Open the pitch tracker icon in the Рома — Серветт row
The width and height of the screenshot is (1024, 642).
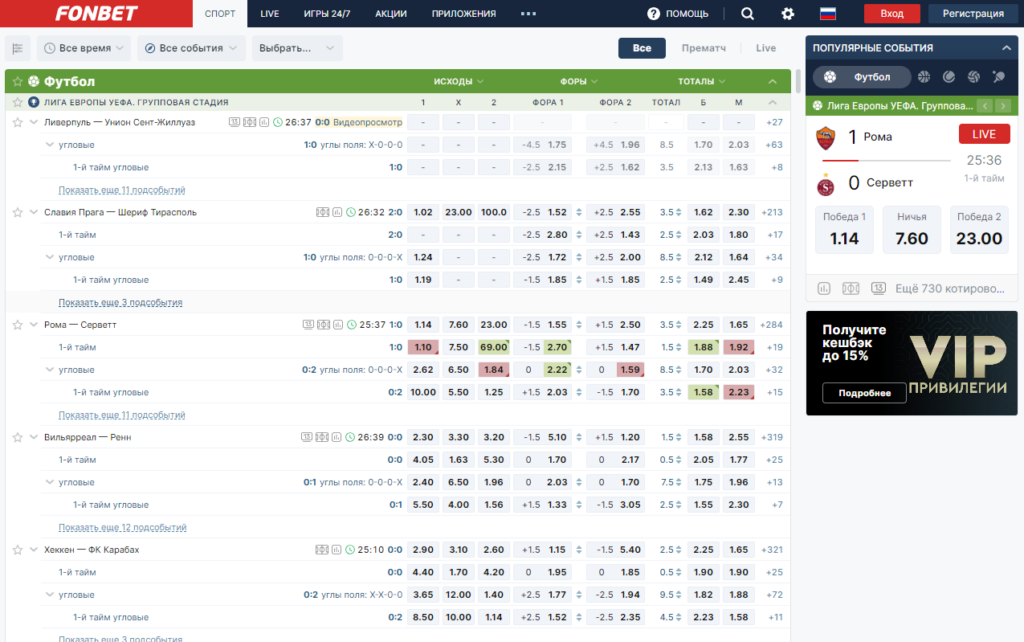pos(323,325)
